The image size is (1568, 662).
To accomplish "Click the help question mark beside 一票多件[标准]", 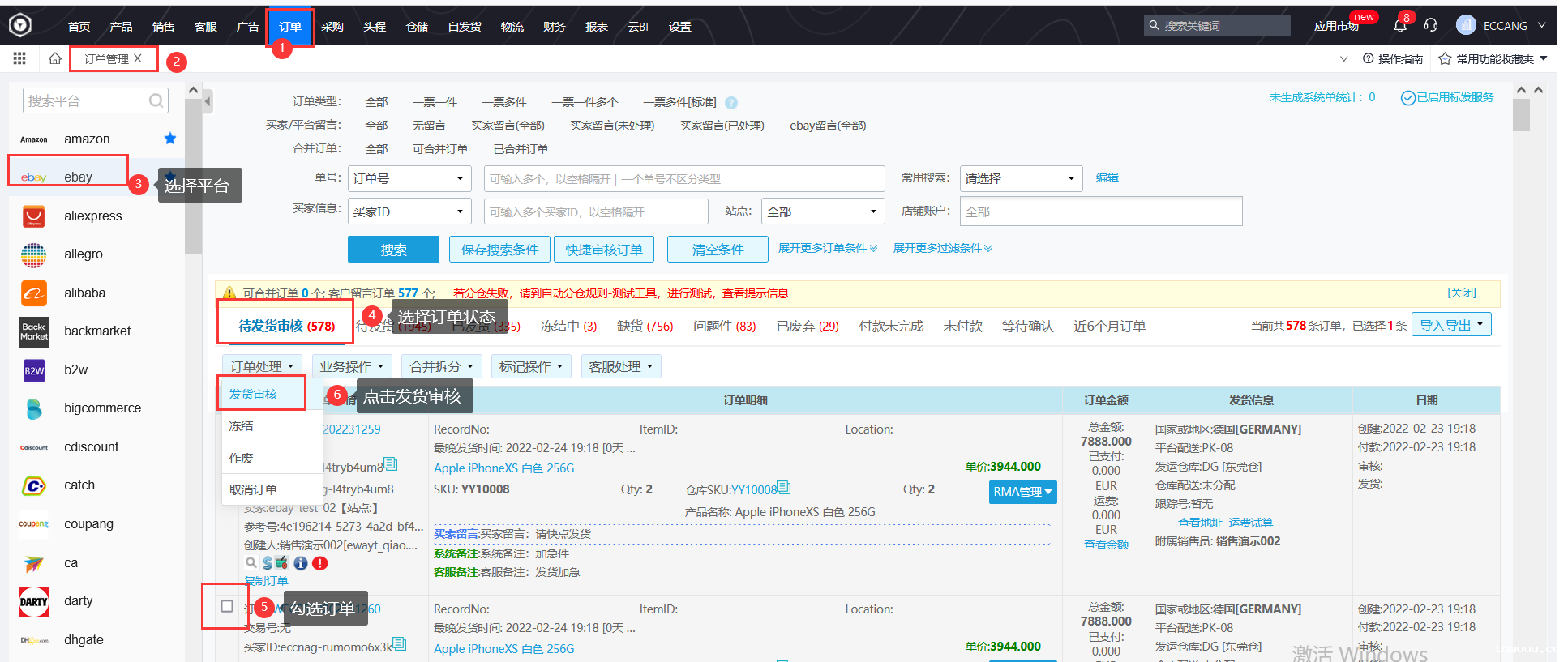I will (x=731, y=103).
